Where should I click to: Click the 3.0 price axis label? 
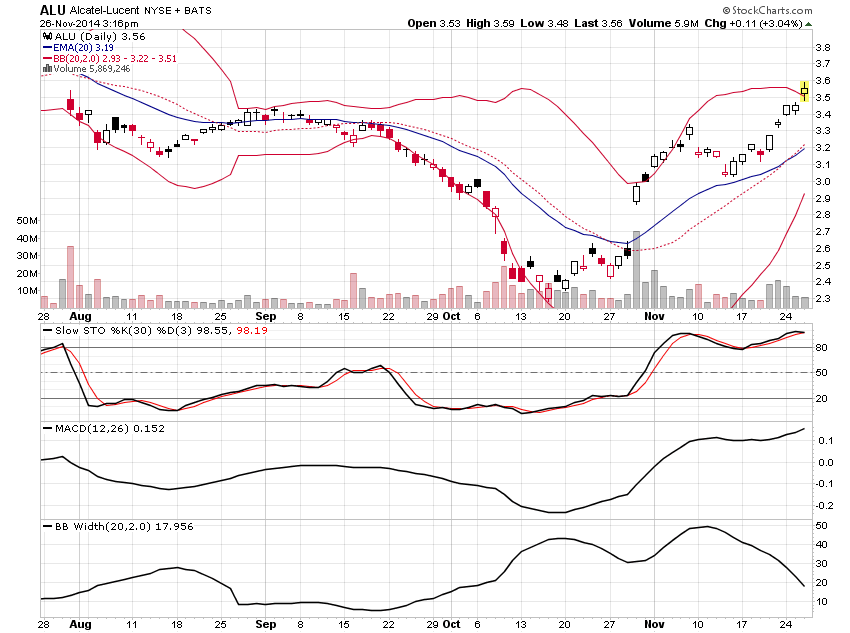(x=823, y=182)
